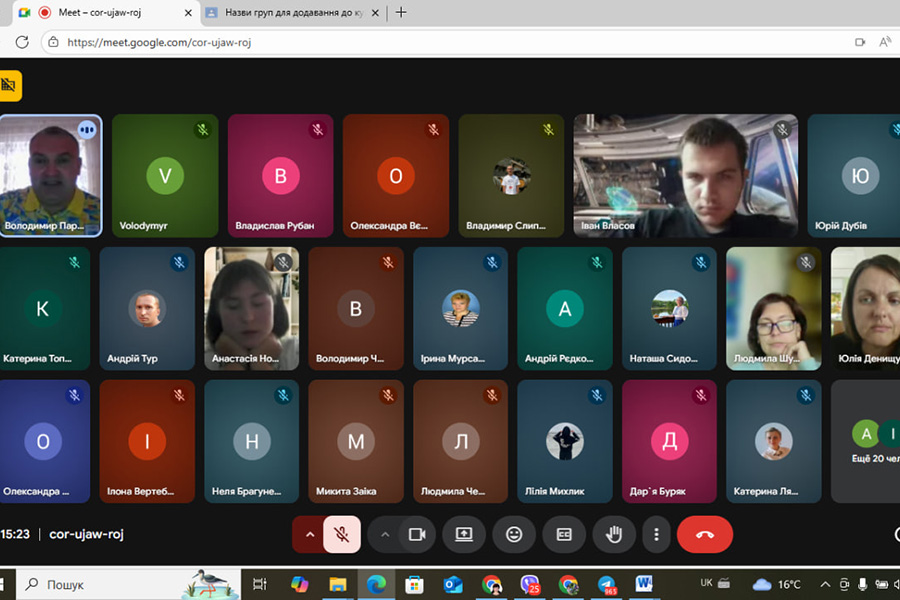This screenshot has width=900, height=600.
Task: Raise your hand
Action: pos(614,535)
